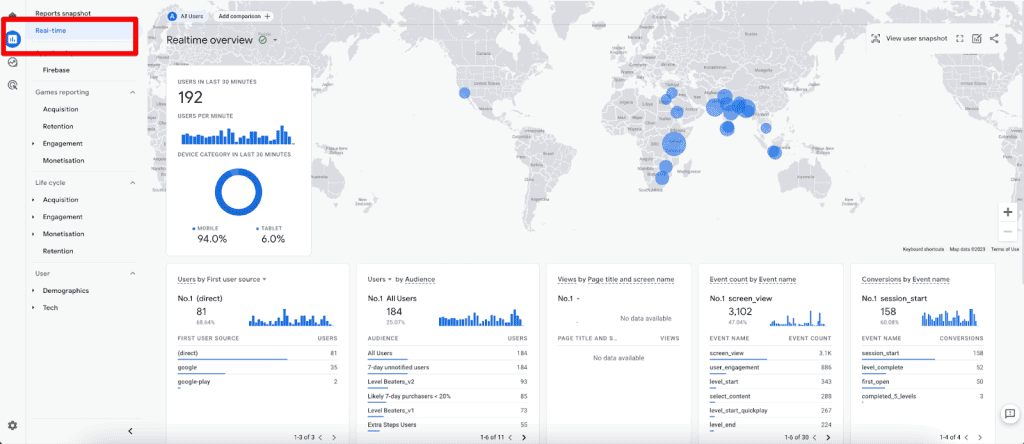1024x444 pixels.
Task: Open Retention under Life cycle
Action: 58,251
